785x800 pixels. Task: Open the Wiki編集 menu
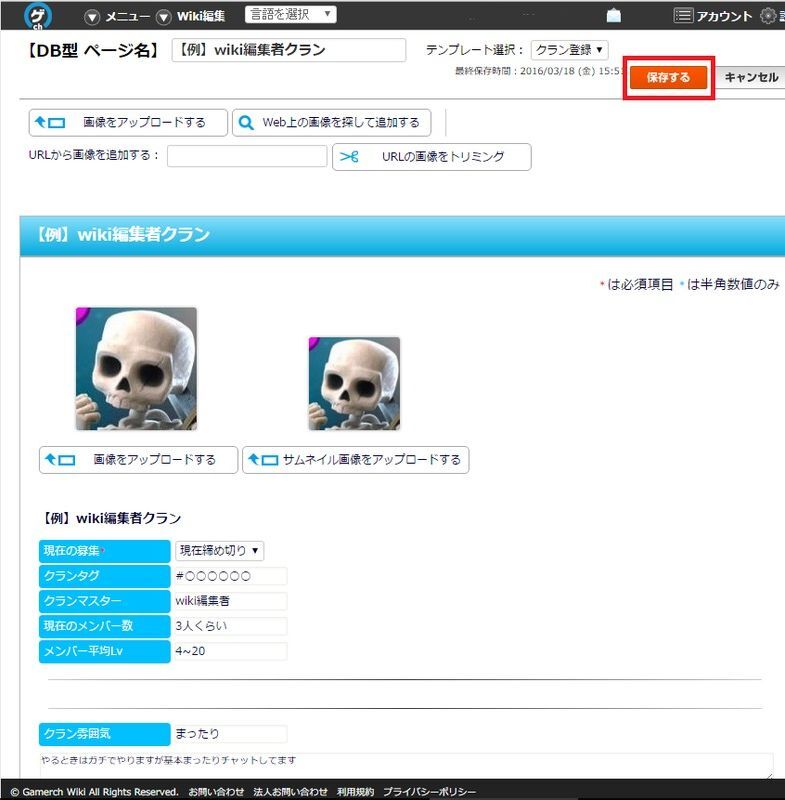[x=192, y=16]
